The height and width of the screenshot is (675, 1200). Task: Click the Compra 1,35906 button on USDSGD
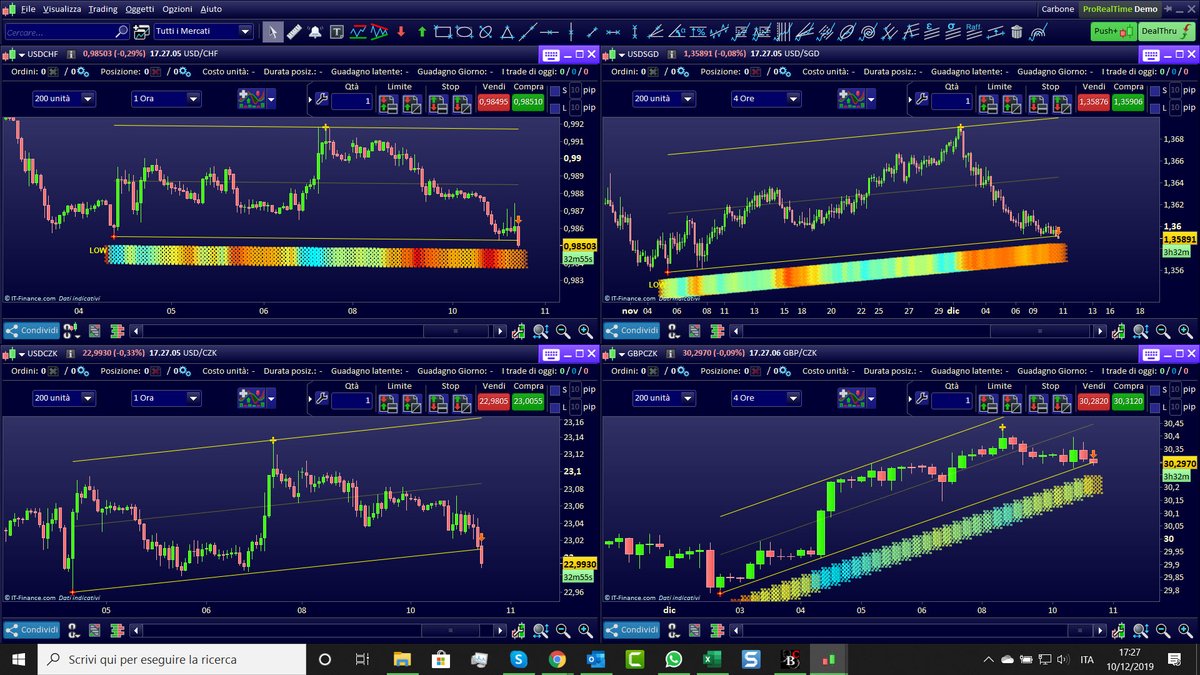tap(1128, 101)
